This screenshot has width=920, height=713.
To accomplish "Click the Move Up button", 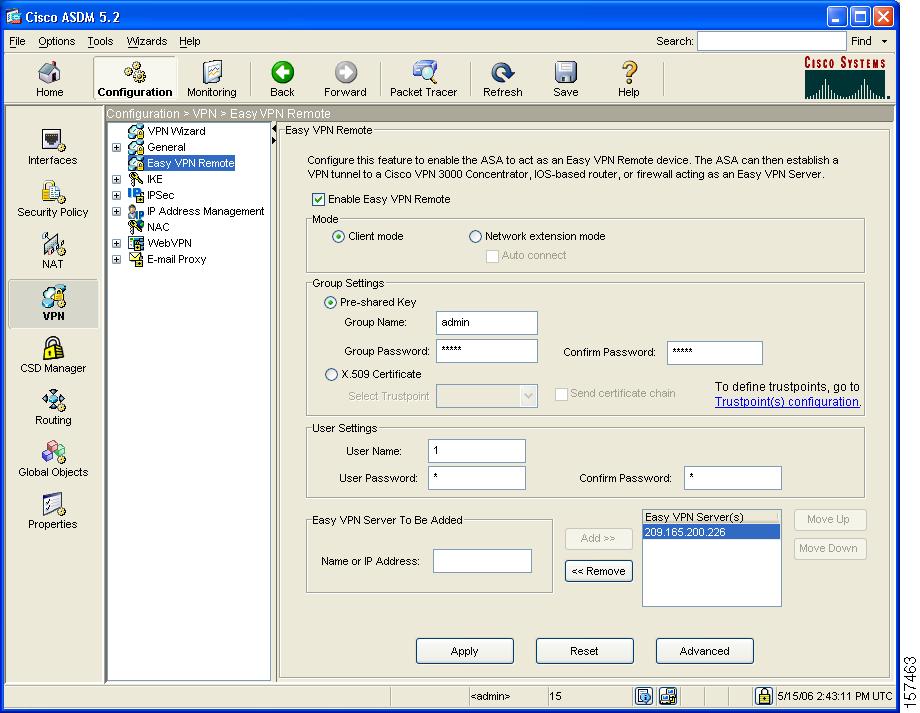I will coord(830,519).
